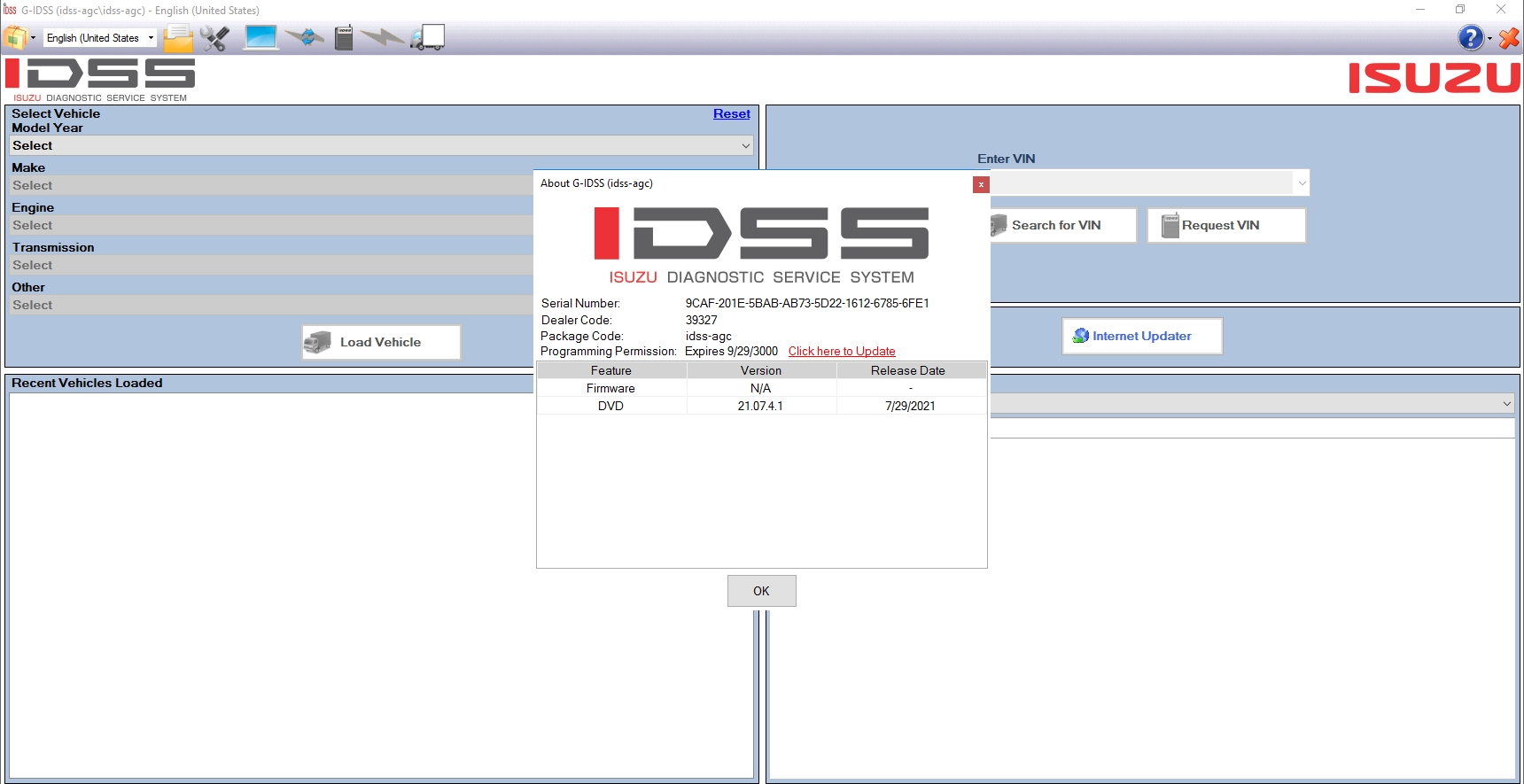Click the IDSS logo in the header
This screenshot has width=1524, height=784.
(99, 80)
